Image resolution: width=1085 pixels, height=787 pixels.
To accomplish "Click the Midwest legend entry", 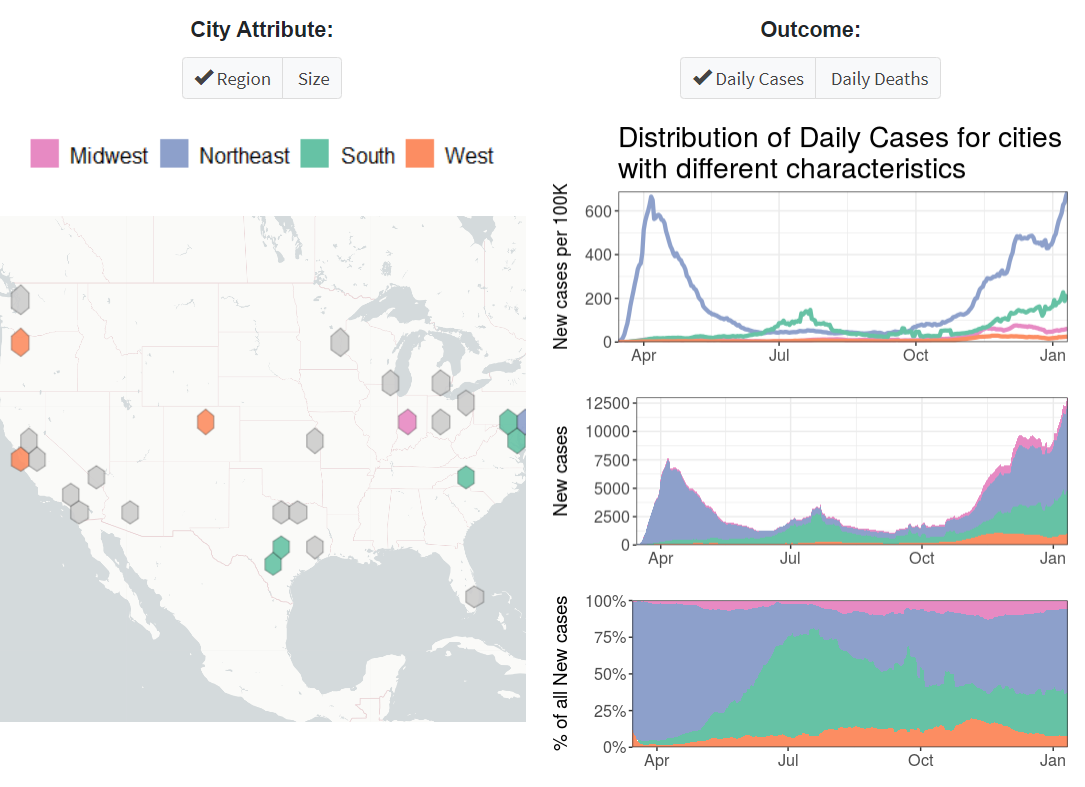I will point(110,155).
